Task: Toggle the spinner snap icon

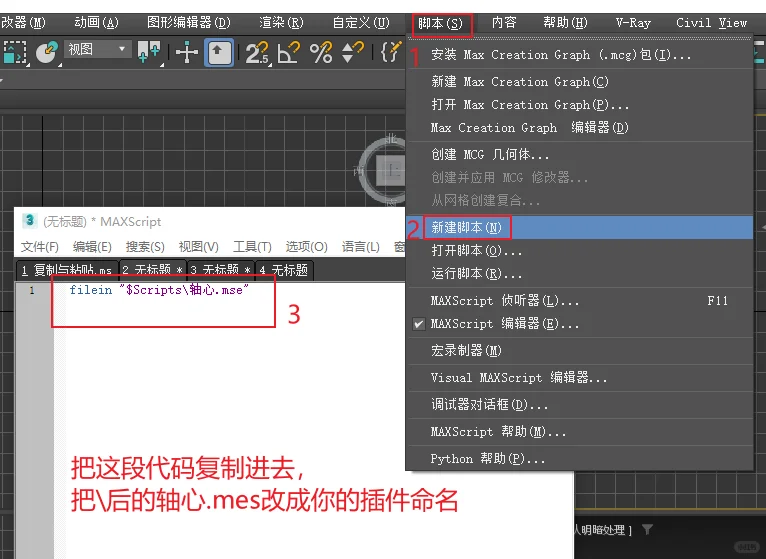Action: click(352, 52)
